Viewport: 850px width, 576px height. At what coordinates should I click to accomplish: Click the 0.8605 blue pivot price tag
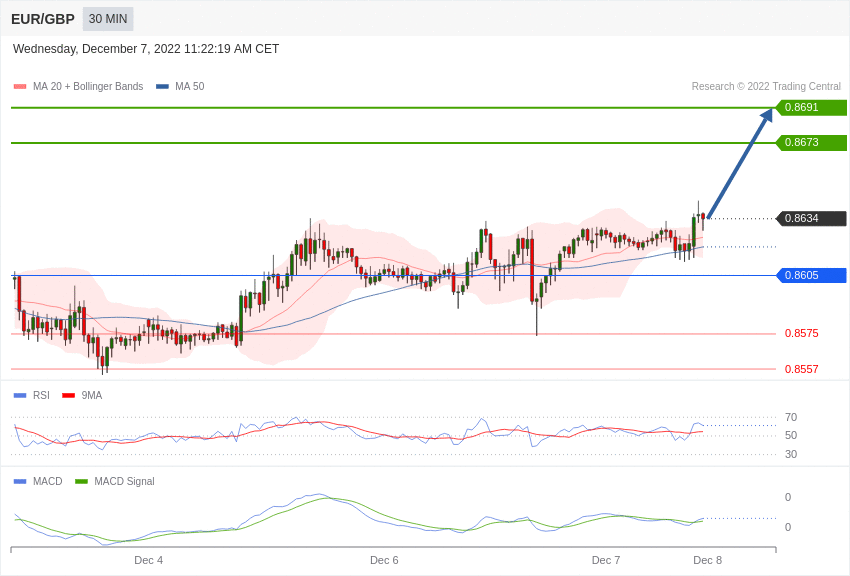pos(811,276)
